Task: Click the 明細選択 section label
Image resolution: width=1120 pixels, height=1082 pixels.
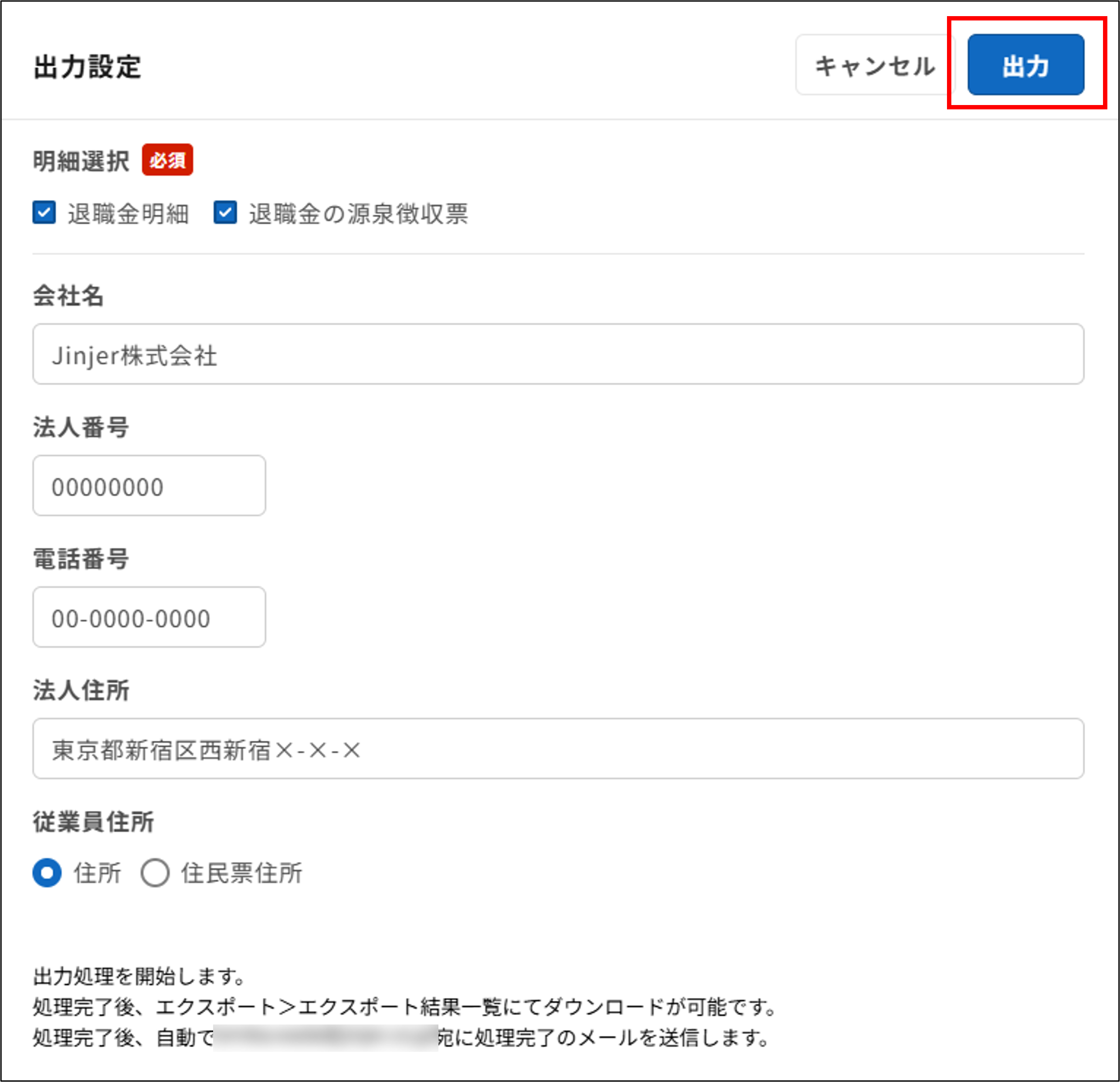Action: pyautogui.click(x=80, y=160)
